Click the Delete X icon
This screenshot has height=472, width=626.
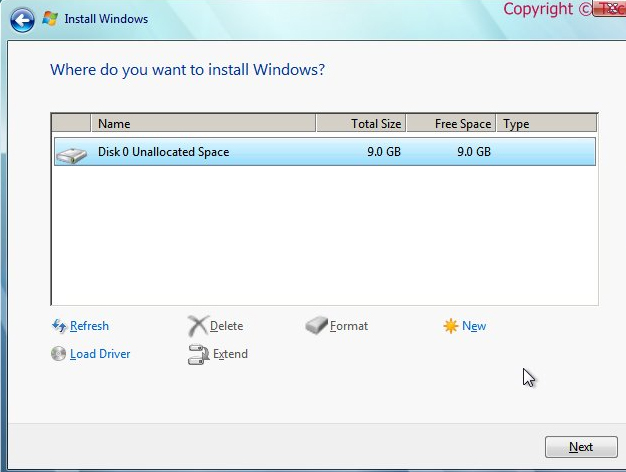pos(198,326)
